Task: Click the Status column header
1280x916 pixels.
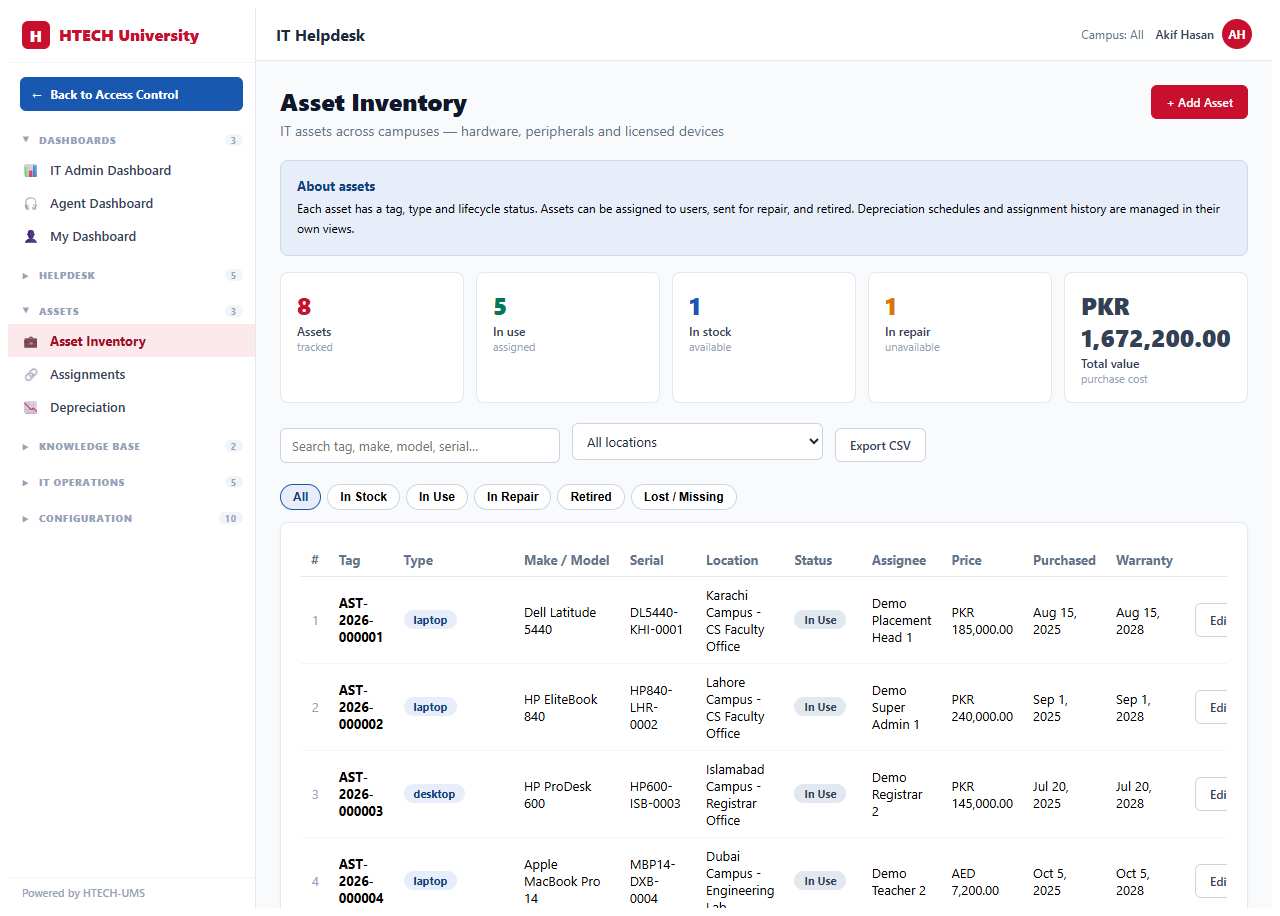Action: pos(813,561)
